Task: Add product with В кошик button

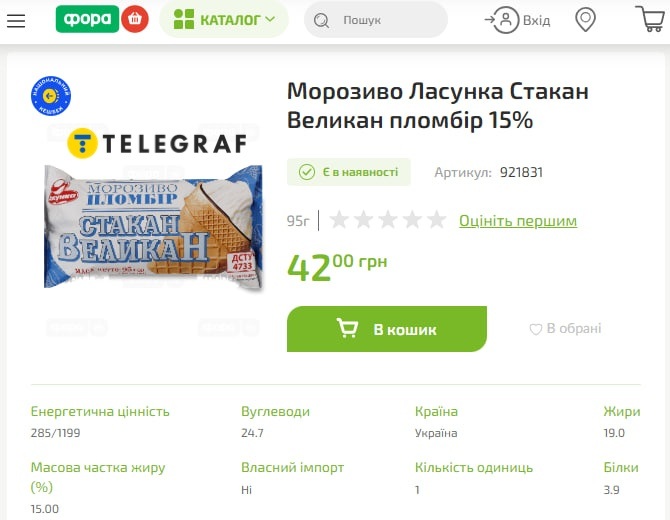Action: (x=387, y=329)
